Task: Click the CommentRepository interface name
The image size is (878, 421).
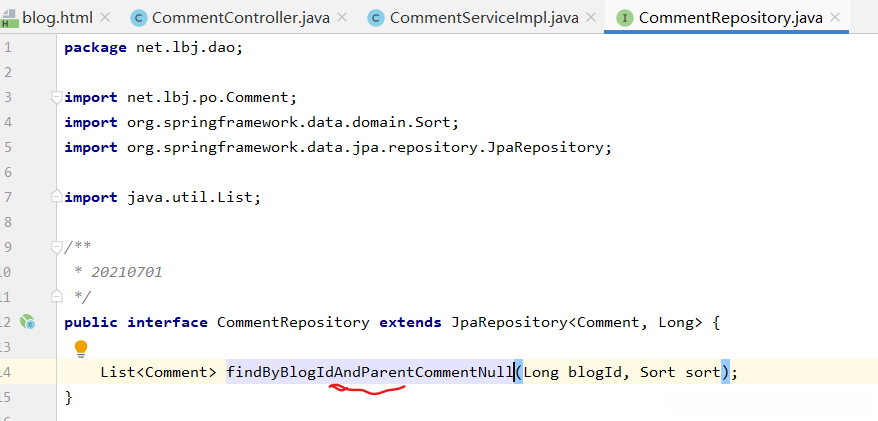Action: coord(293,322)
